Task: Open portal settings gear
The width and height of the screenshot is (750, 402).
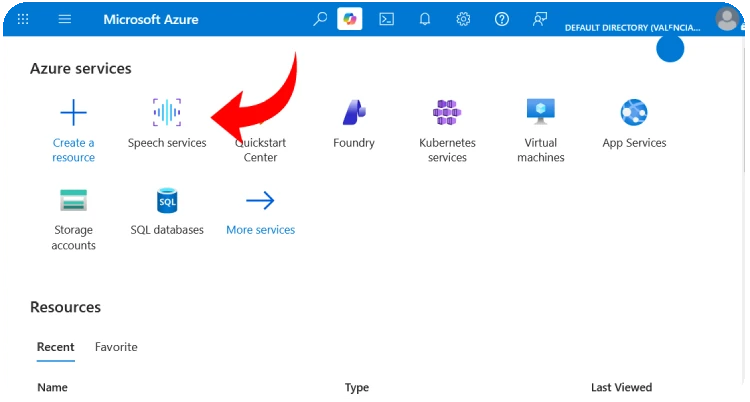Action: pos(463,19)
